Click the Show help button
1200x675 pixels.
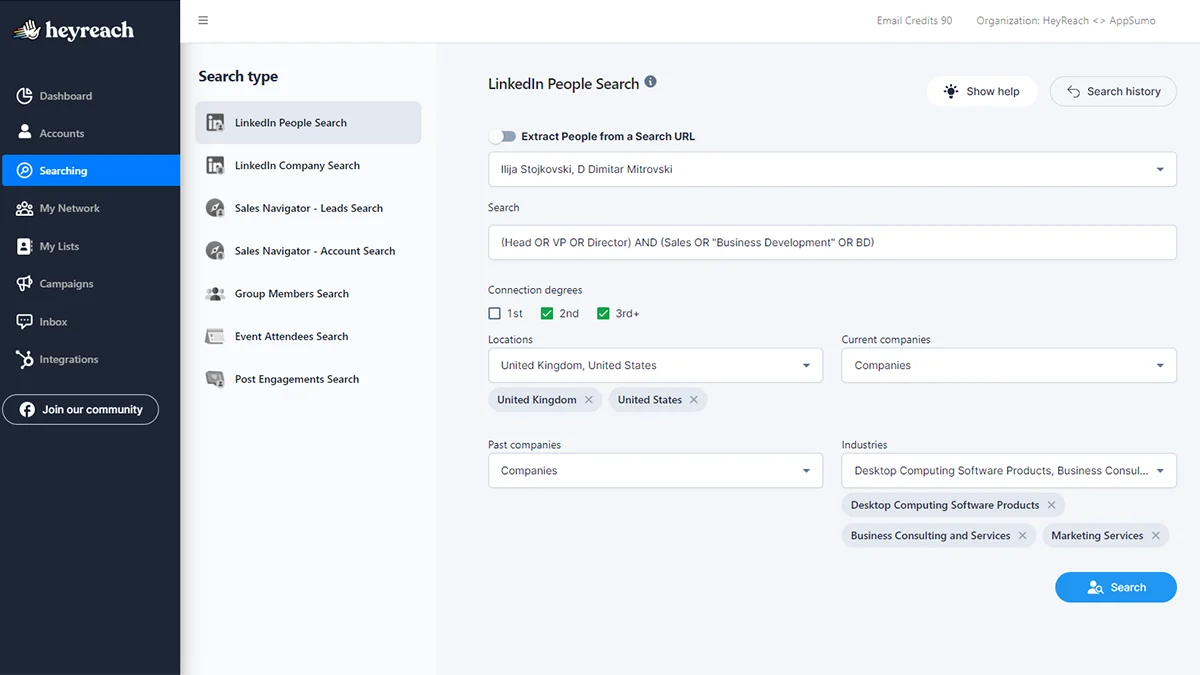point(982,91)
